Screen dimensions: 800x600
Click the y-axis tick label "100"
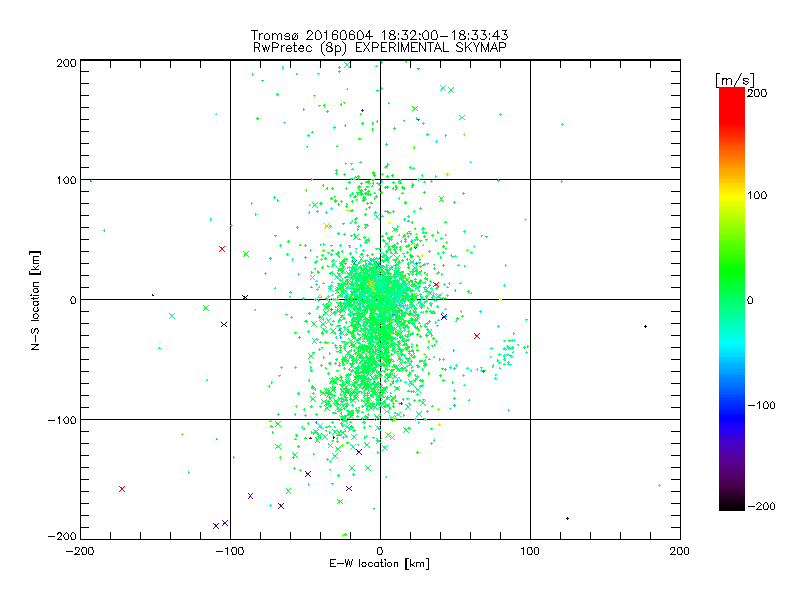click(x=66, y=180)
